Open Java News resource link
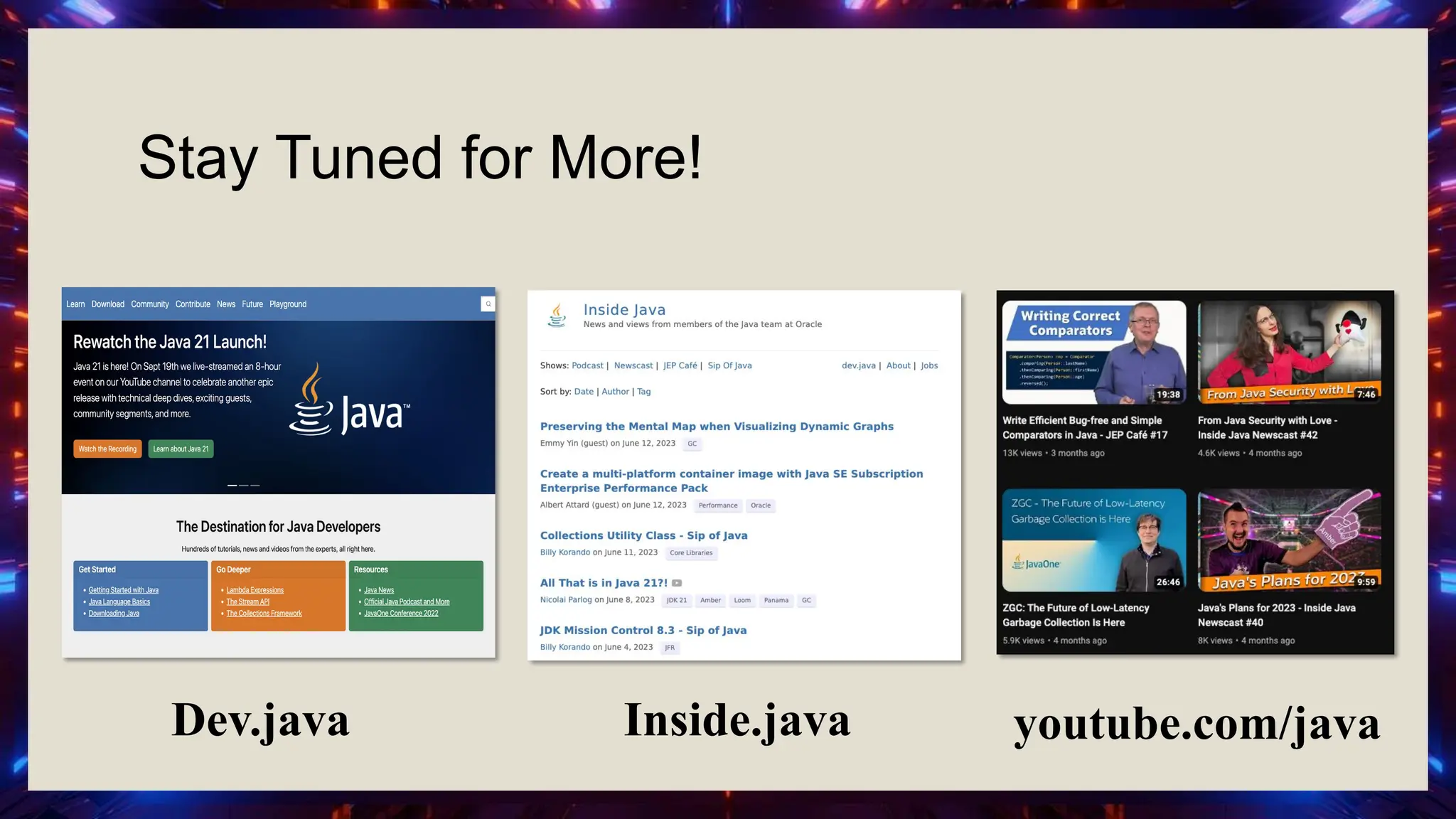 click(379, 590)
